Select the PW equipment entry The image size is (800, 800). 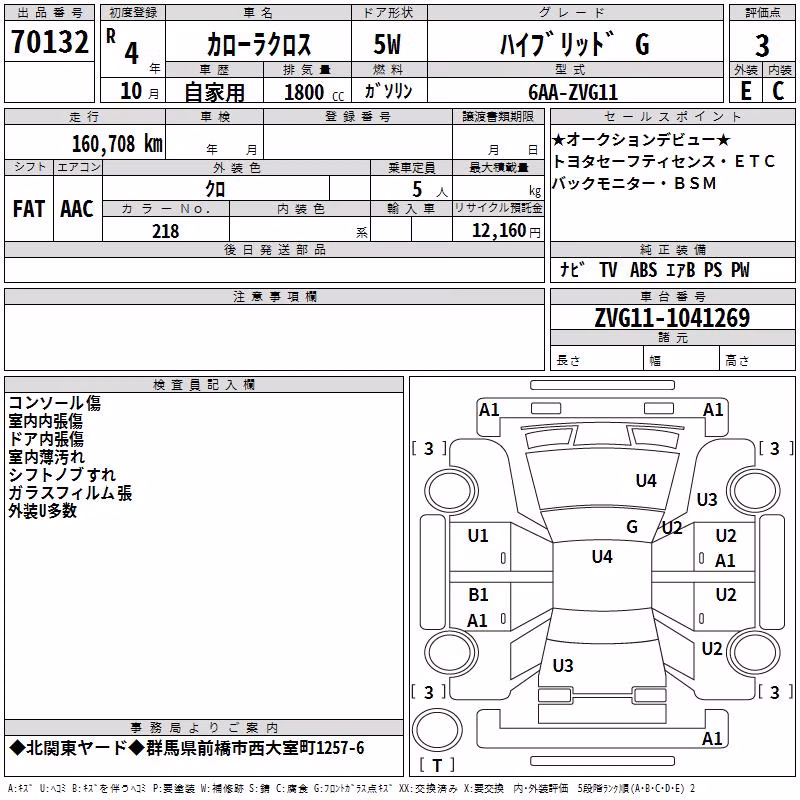click(740, 269)
